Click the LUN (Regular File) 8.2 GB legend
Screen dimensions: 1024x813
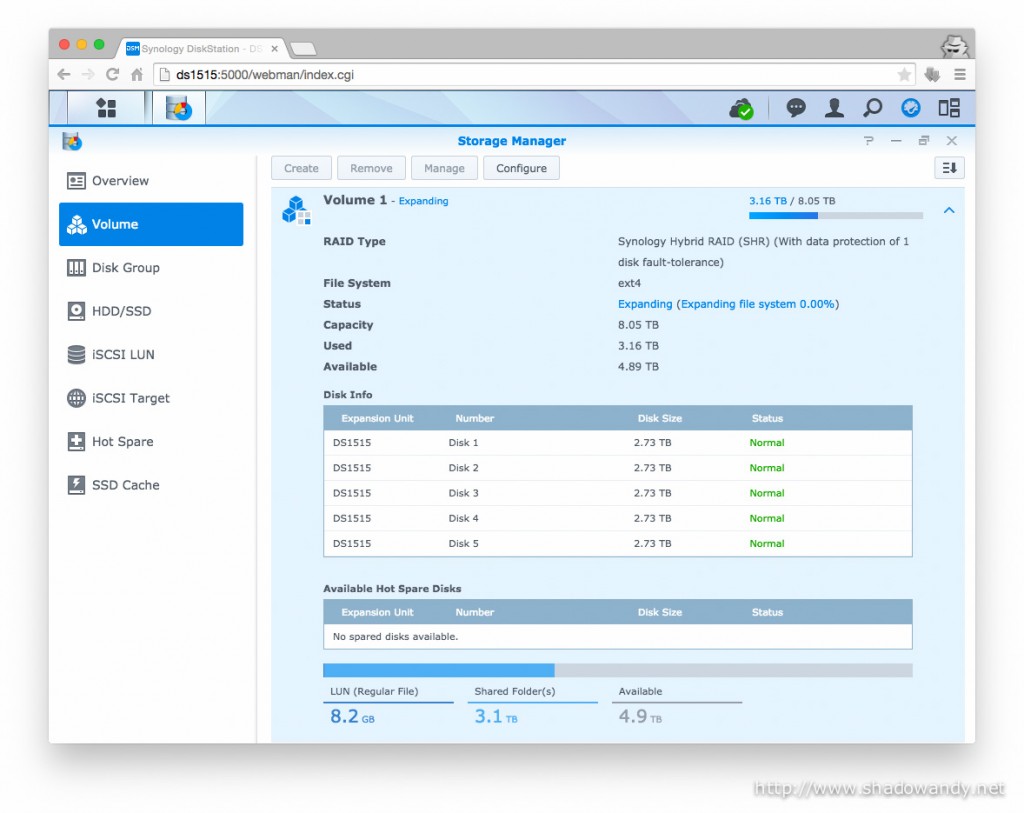pyautogui.click(x=388, y=705)
